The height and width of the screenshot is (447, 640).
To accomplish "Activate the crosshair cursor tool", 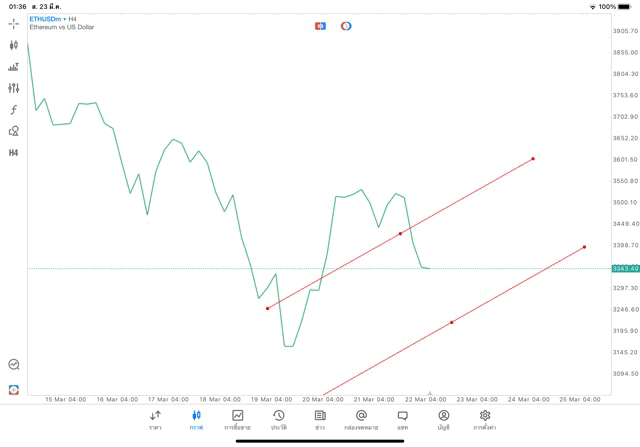I will click(x=14, y=23).
